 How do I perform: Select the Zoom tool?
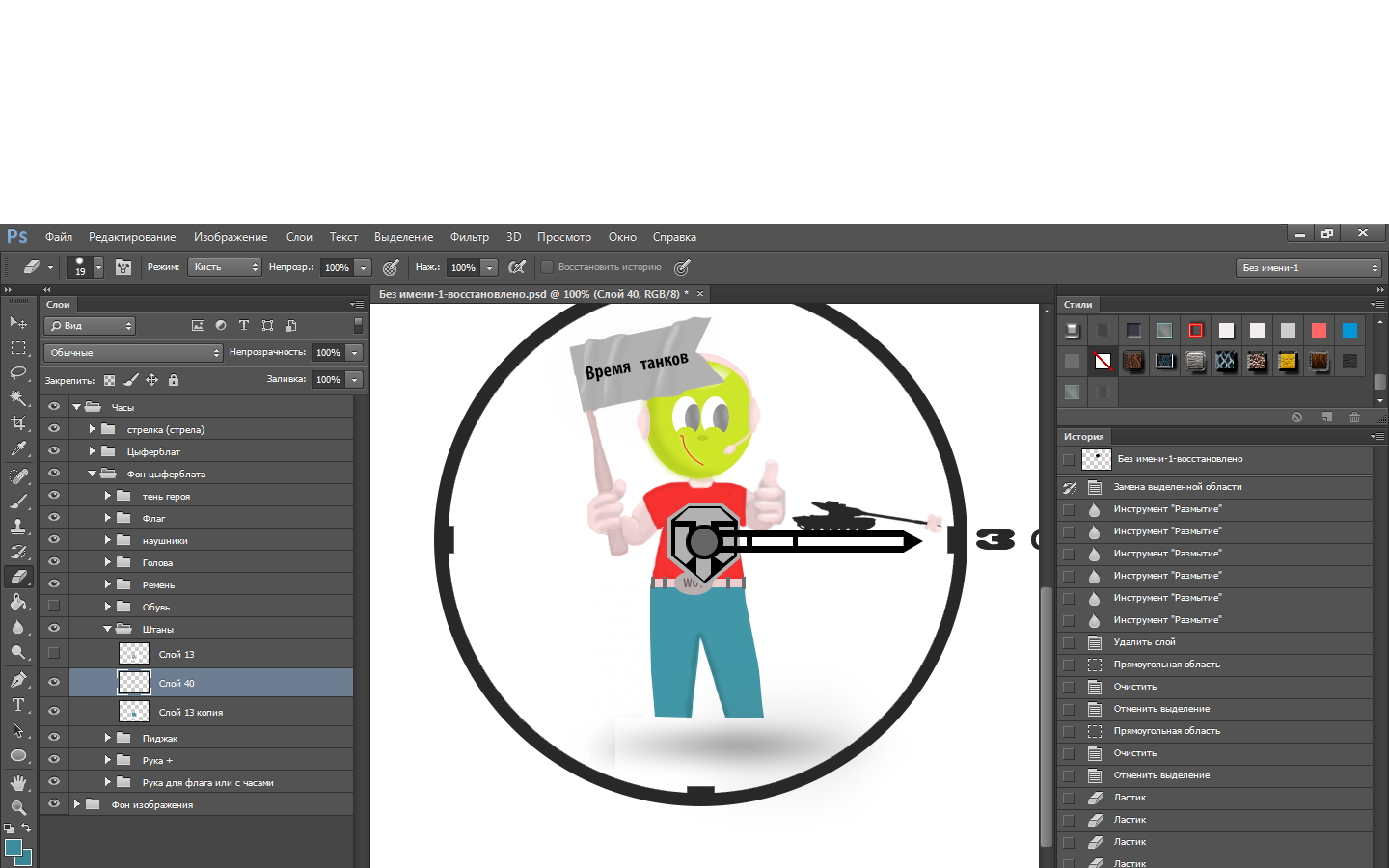[18, 807]
